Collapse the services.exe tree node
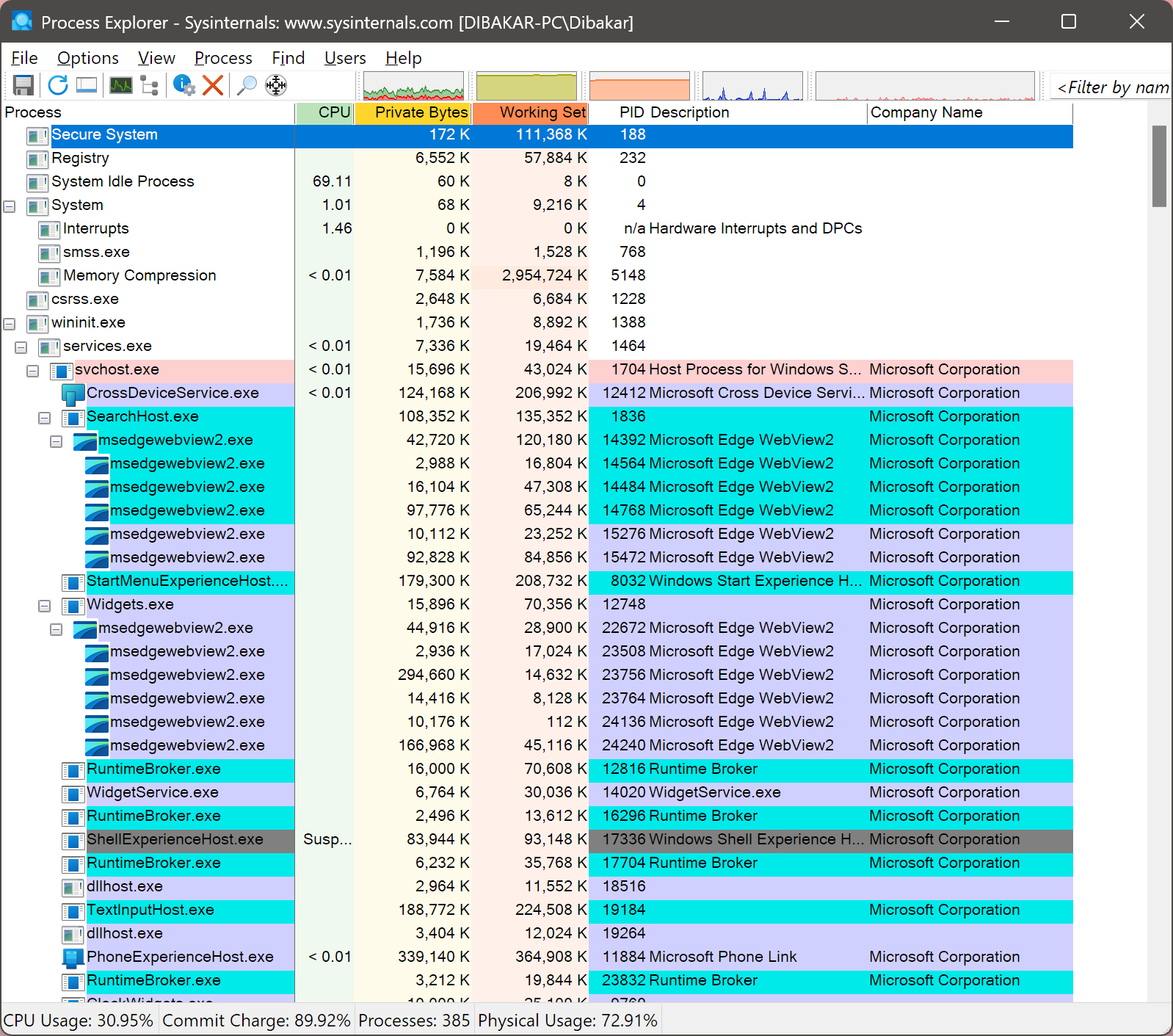The image size is (1173, 1036). [21, 347]
